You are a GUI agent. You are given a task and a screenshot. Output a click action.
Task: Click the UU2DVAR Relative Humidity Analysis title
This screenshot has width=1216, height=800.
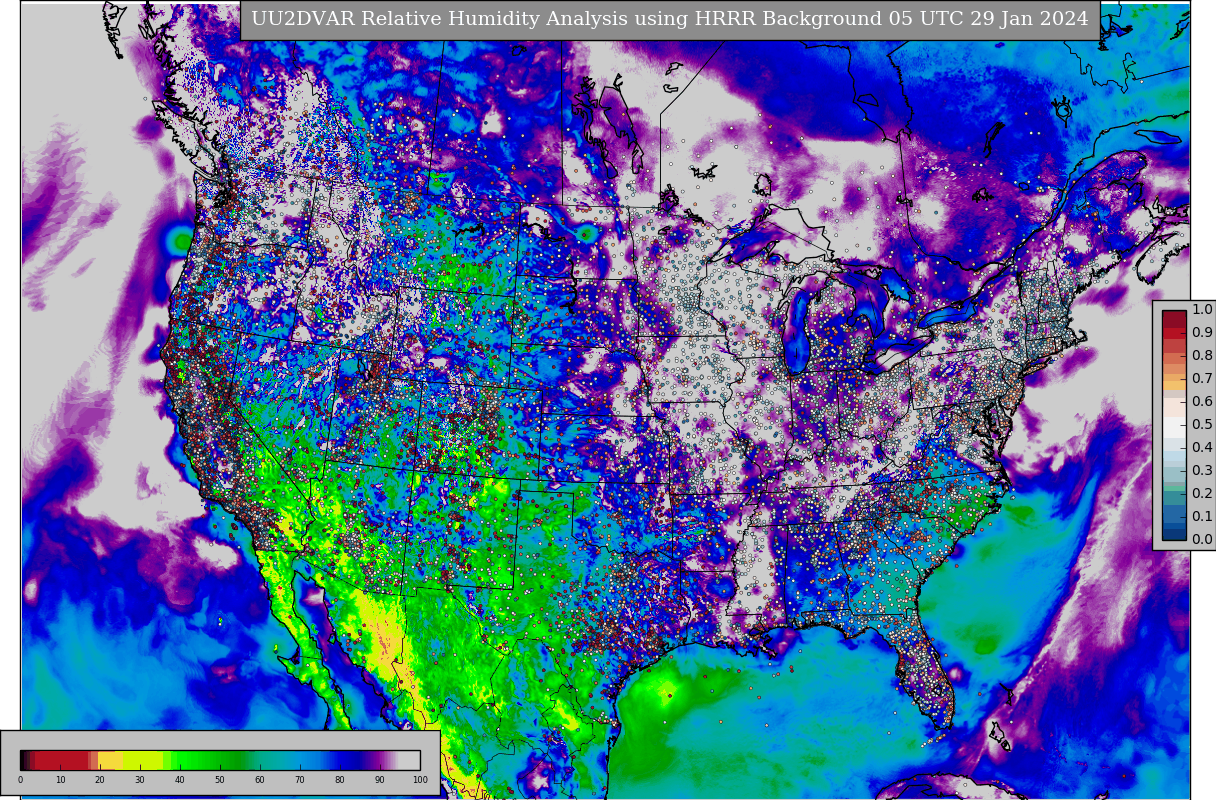tap(670, 19)
